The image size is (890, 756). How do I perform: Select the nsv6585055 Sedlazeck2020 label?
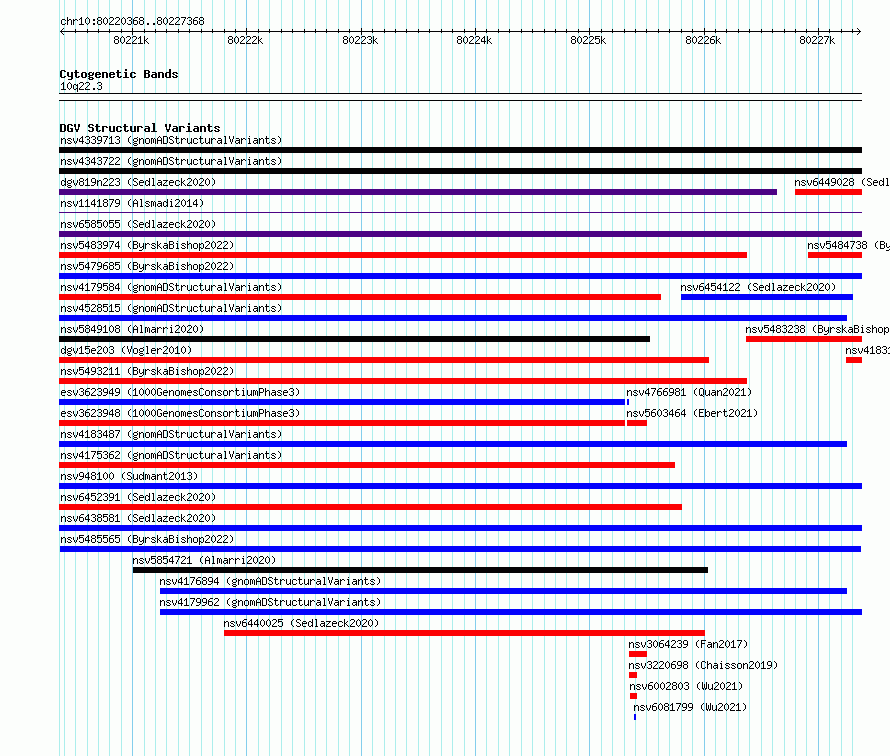pos(138,224)
